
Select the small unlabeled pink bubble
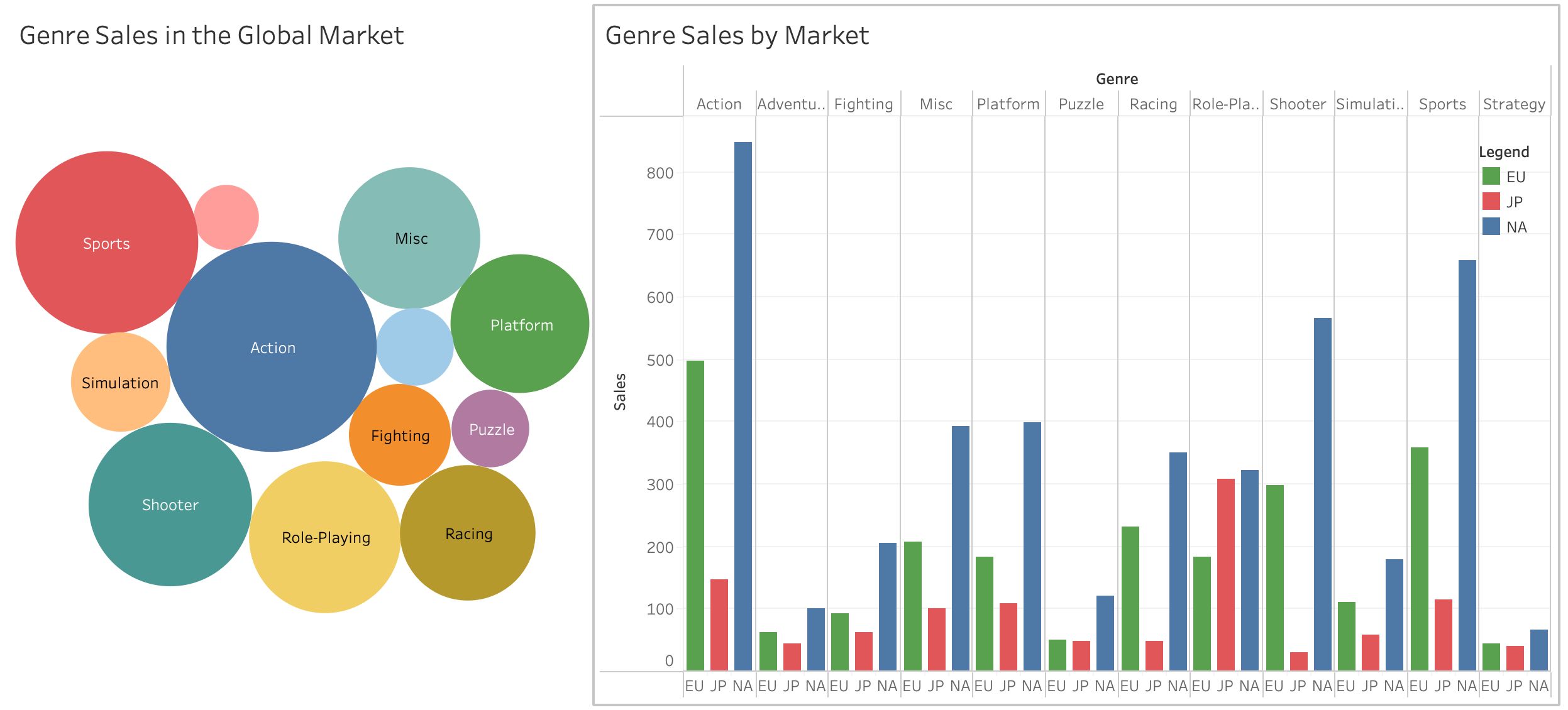(228, 216)
